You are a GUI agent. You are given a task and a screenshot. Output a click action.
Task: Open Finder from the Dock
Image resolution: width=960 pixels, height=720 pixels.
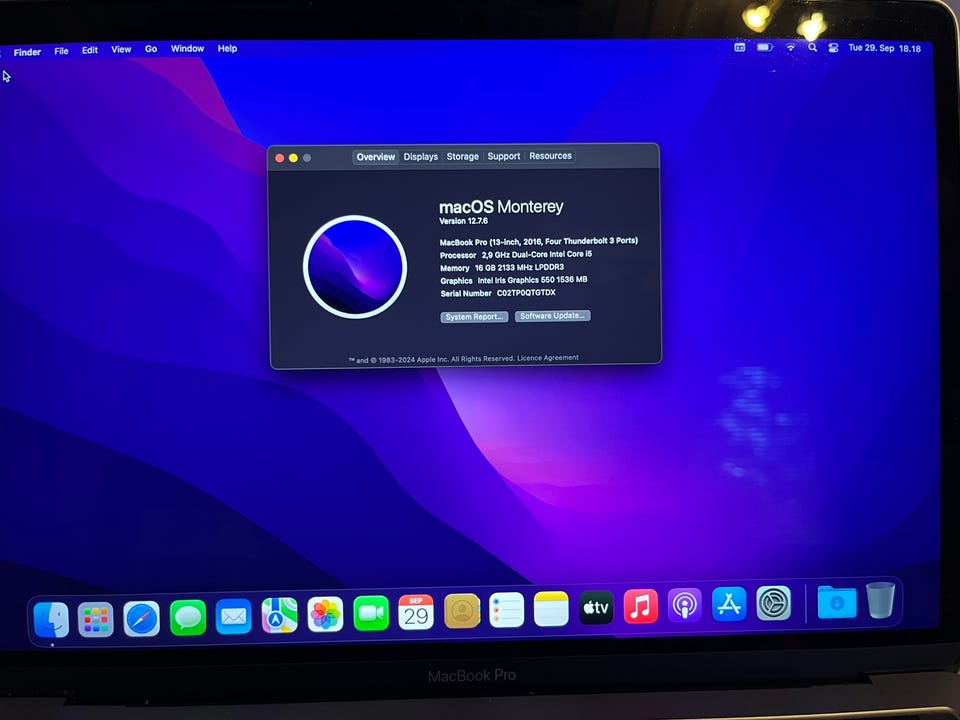[51, 620]
